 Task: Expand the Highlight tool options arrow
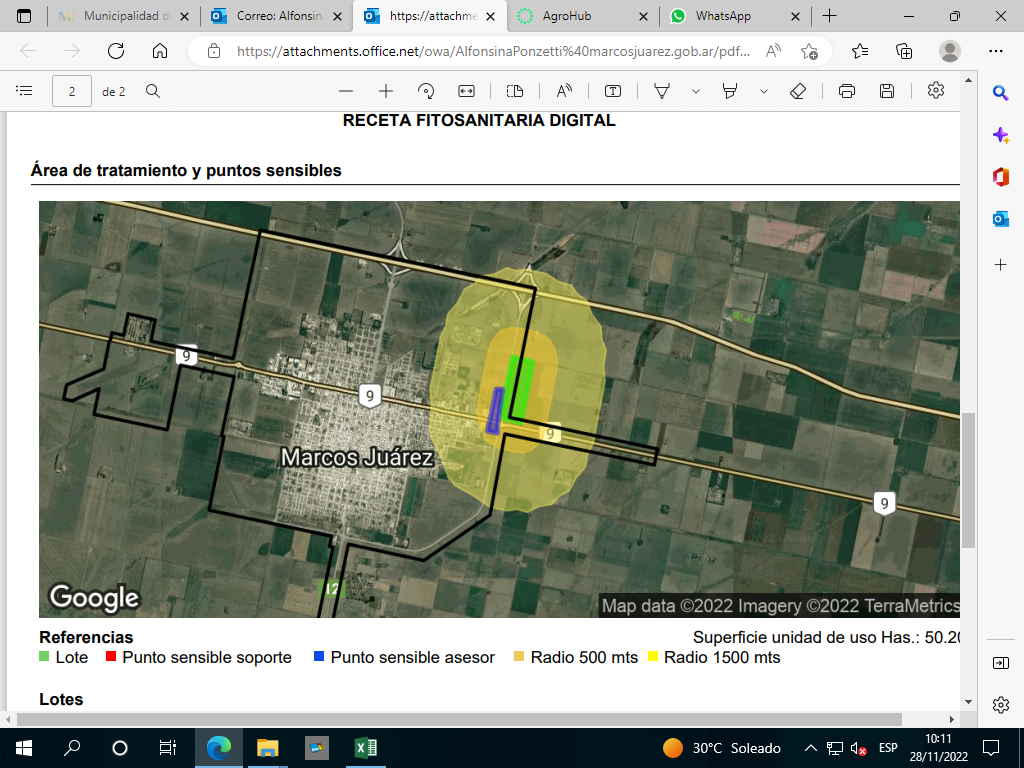(764, 91)
